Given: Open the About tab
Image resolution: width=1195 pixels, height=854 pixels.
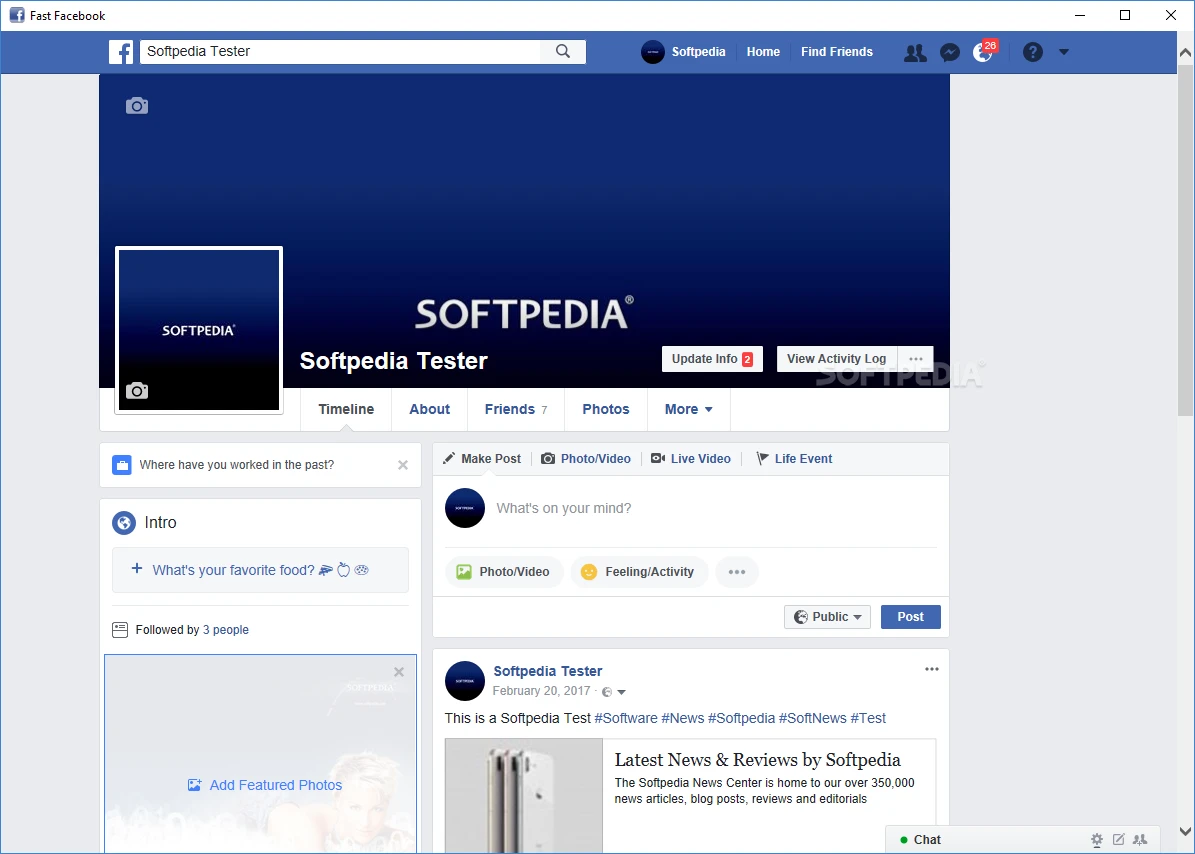Looking at the screenshot, I should (x=430, y=409).
